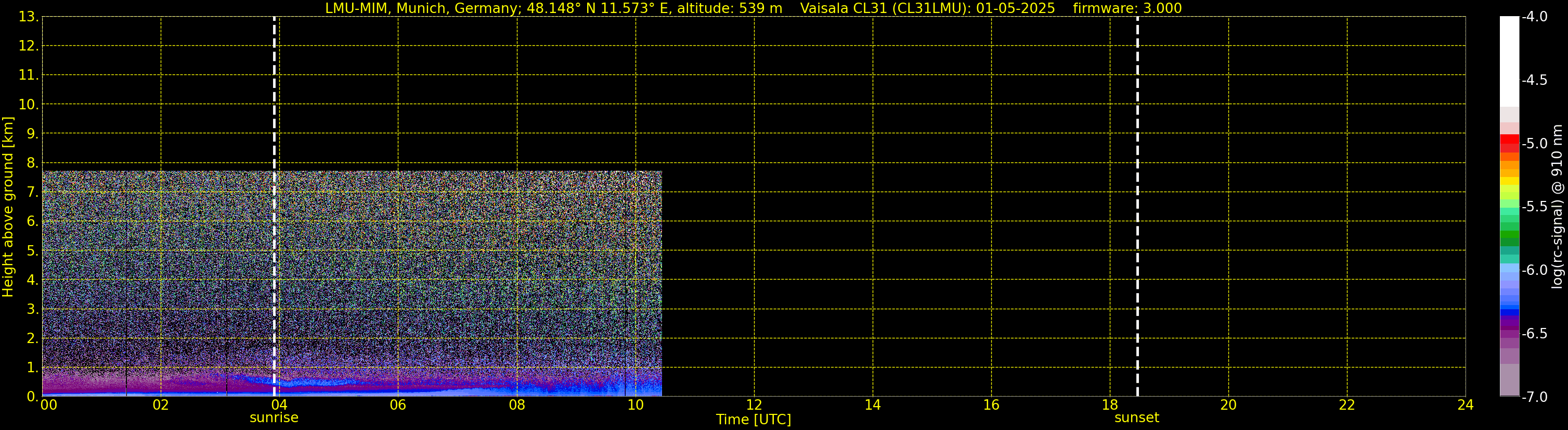
Task: Click the '3.' height axis tick label
Action: pyautogui.click(x=32, y=309)
